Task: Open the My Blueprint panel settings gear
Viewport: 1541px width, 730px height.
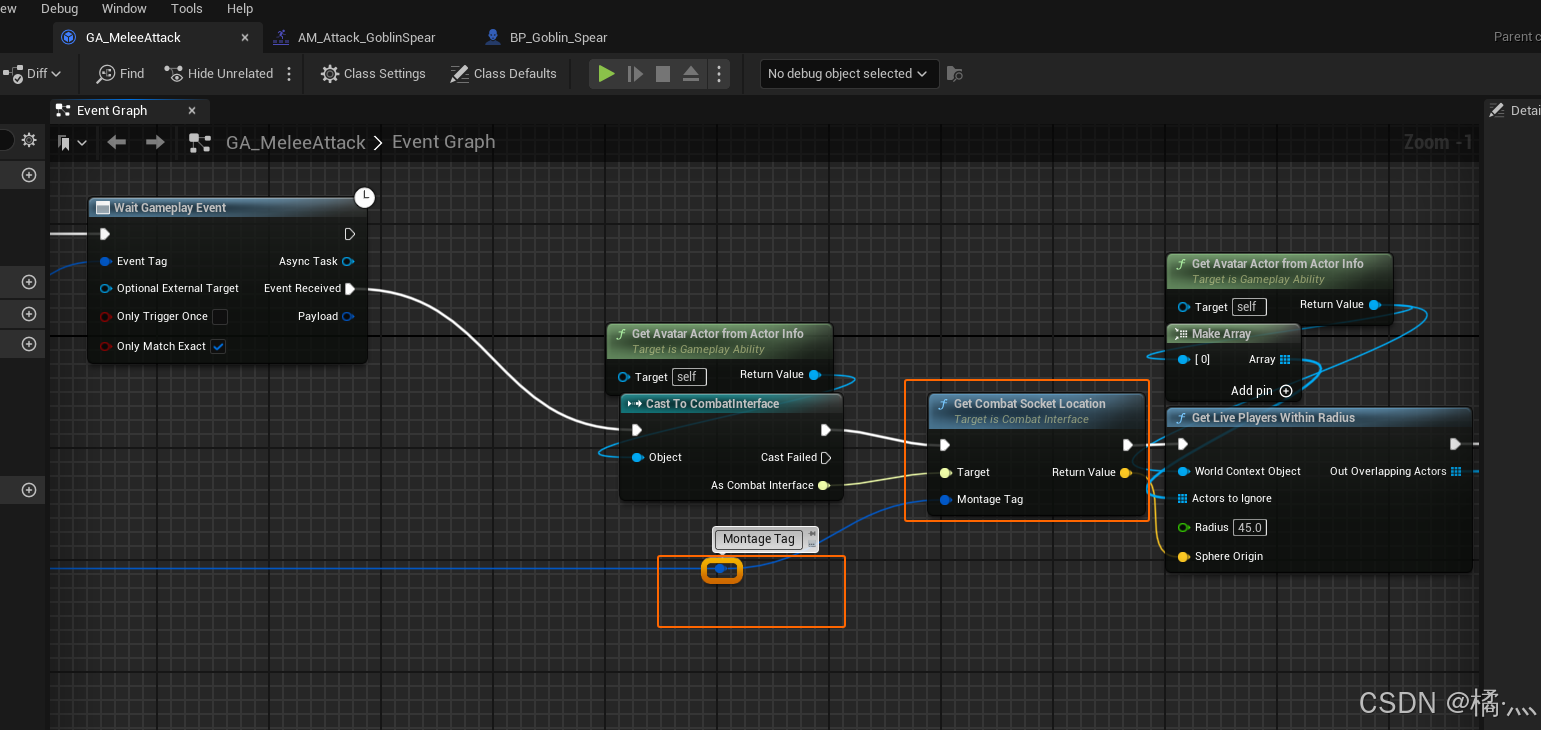Action: point(29,140)
